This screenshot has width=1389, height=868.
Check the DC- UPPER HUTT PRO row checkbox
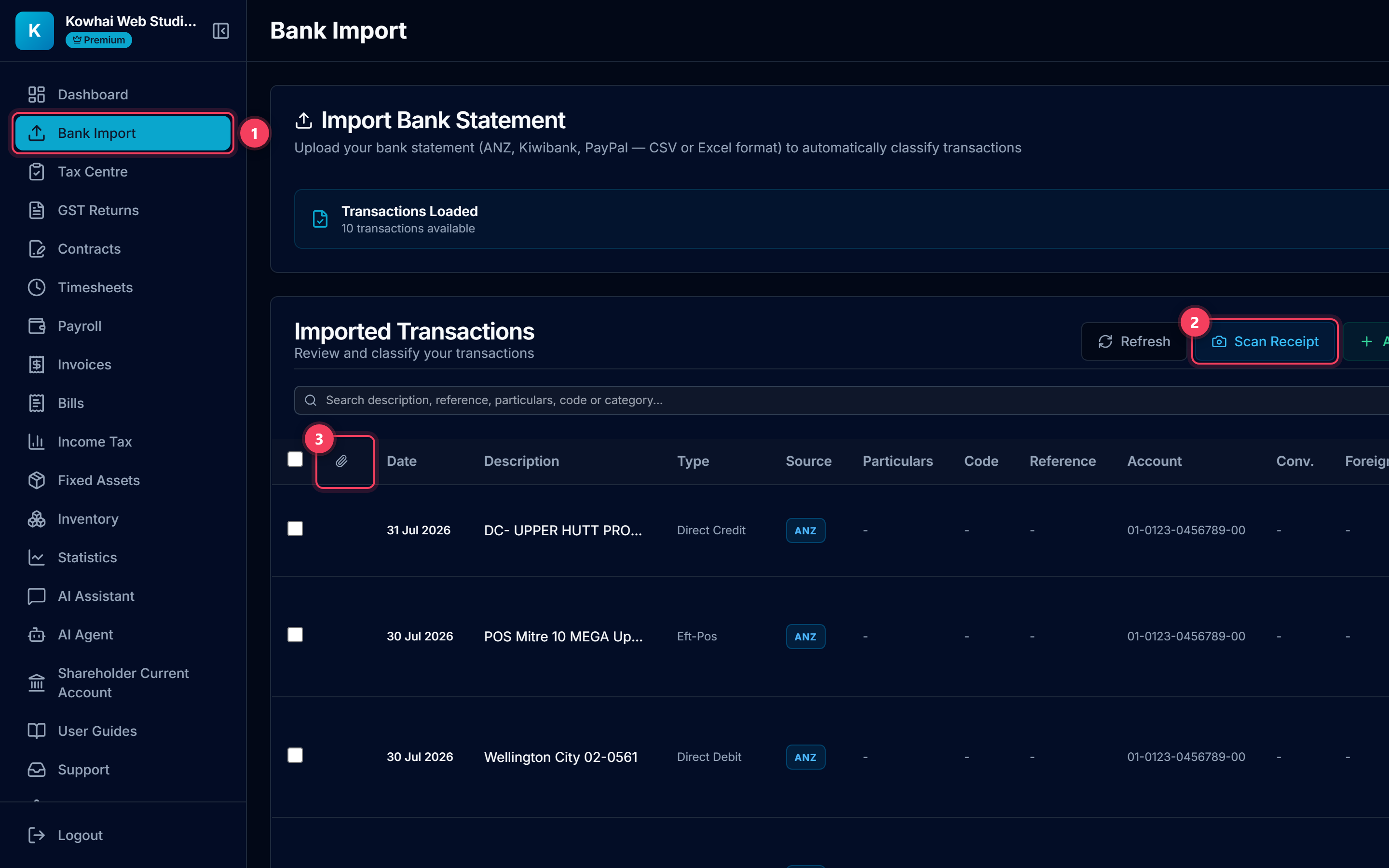pyautogui.click(x=295, y=528)
